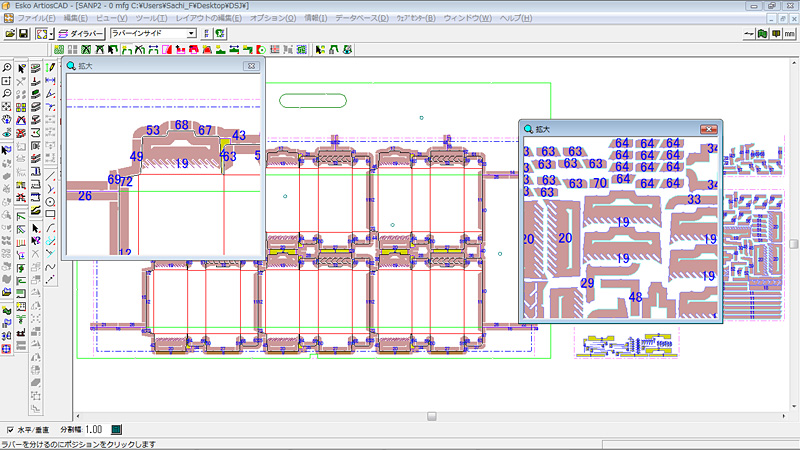Viewport: 800px width, 450px height.
Task: Click the mm units icon at top right
Action: (x=790, y=34)
